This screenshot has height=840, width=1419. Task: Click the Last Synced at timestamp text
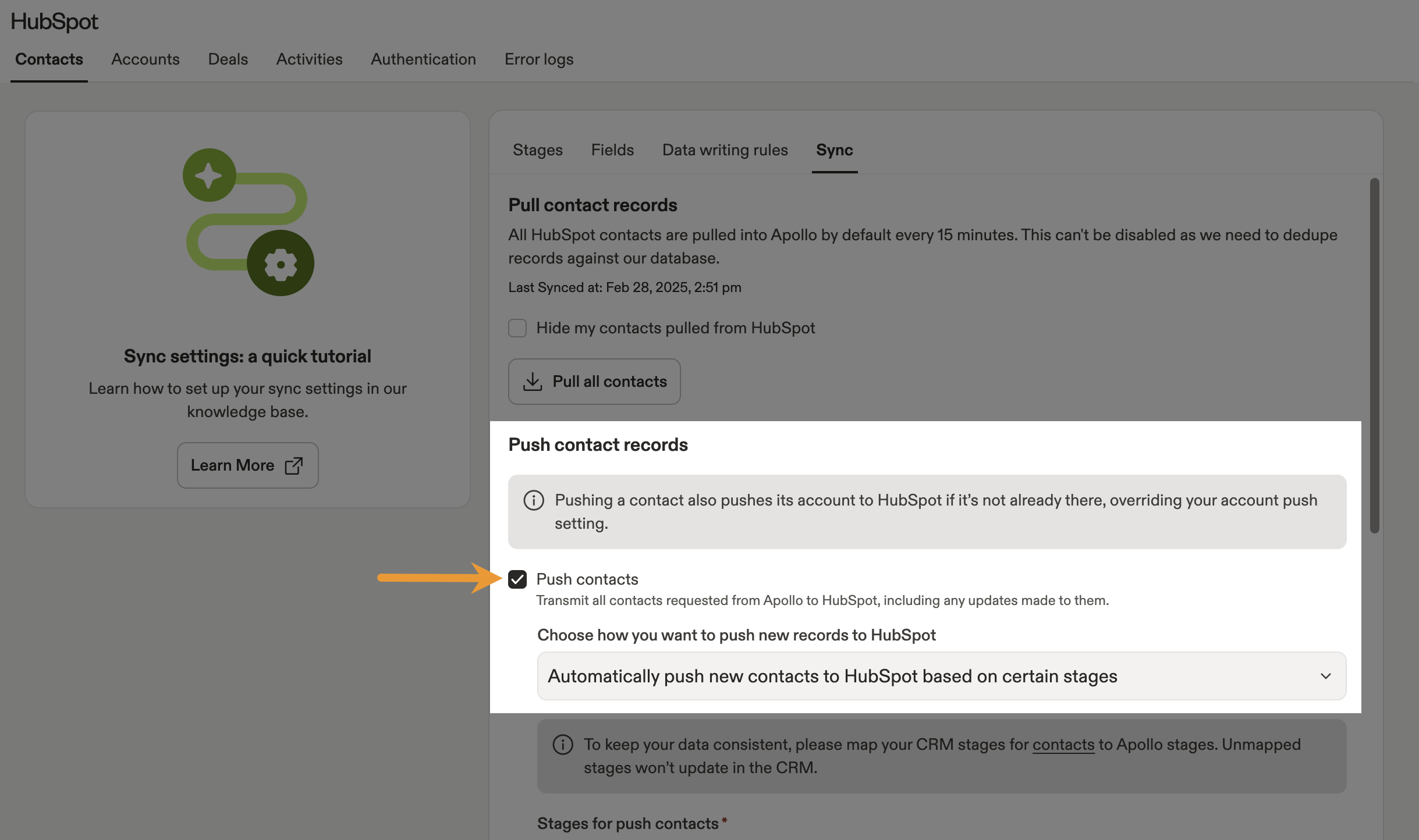(625, 287)
